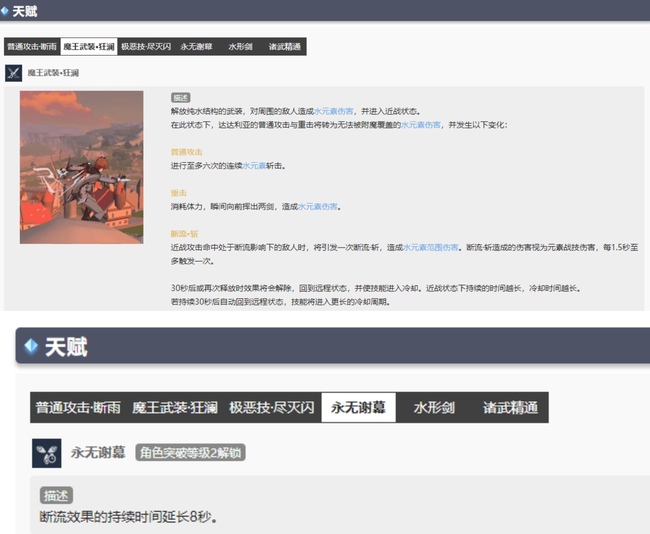Click the diamond icon in the upper 天赋 header
The image size is (650, 534).
point(5,10)
